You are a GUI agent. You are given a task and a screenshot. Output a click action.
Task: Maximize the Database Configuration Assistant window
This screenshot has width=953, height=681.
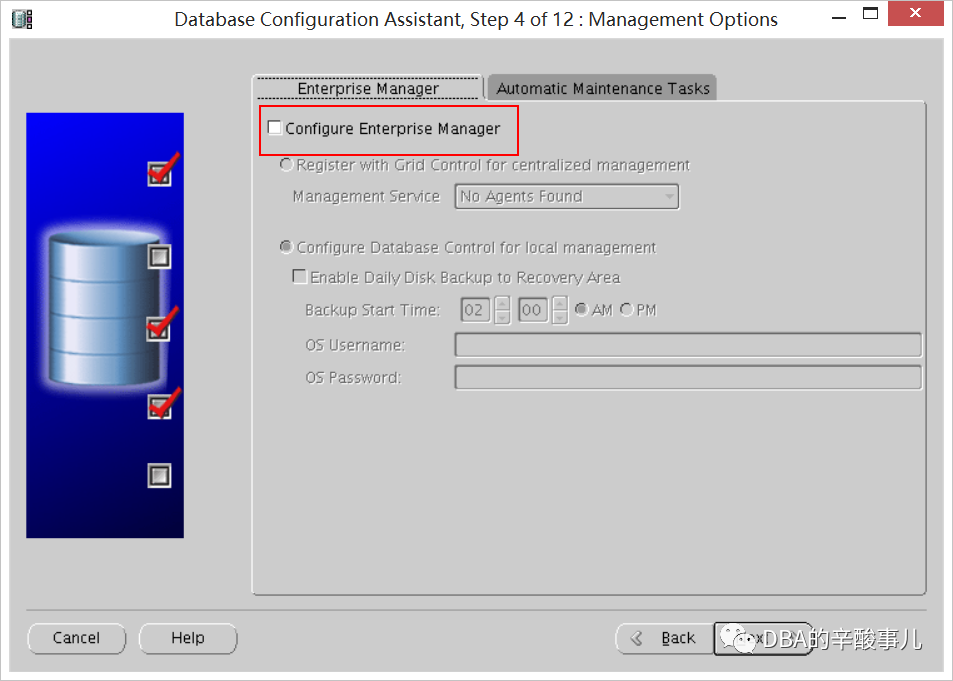click(x=870, y=13)
